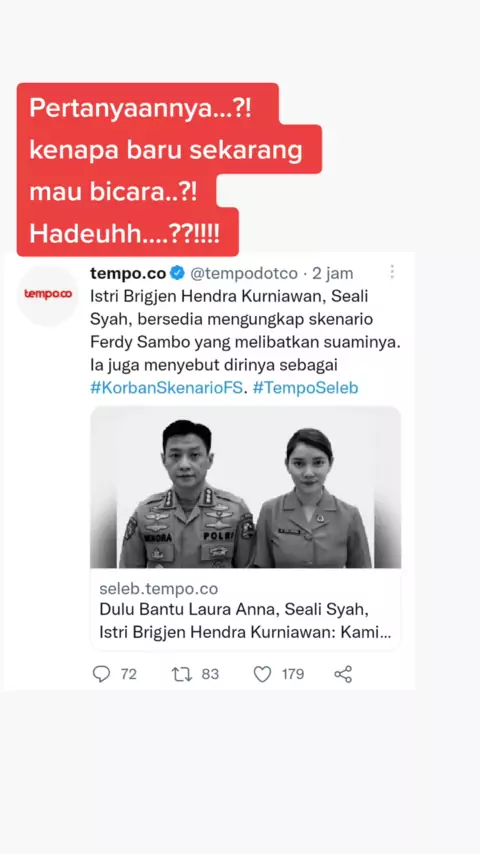Click the blue verified badge
Screen dimensions: 480x854
[x=177, y=273]
